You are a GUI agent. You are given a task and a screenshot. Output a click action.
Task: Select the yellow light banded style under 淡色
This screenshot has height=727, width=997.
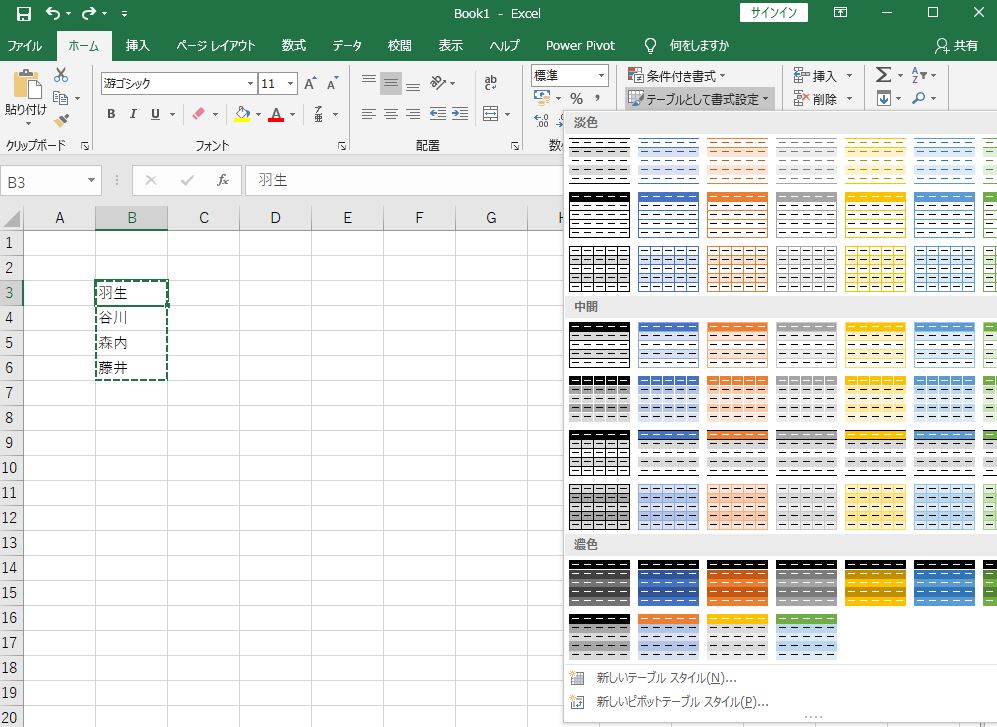pyautogui.click(x=875, y=160)
